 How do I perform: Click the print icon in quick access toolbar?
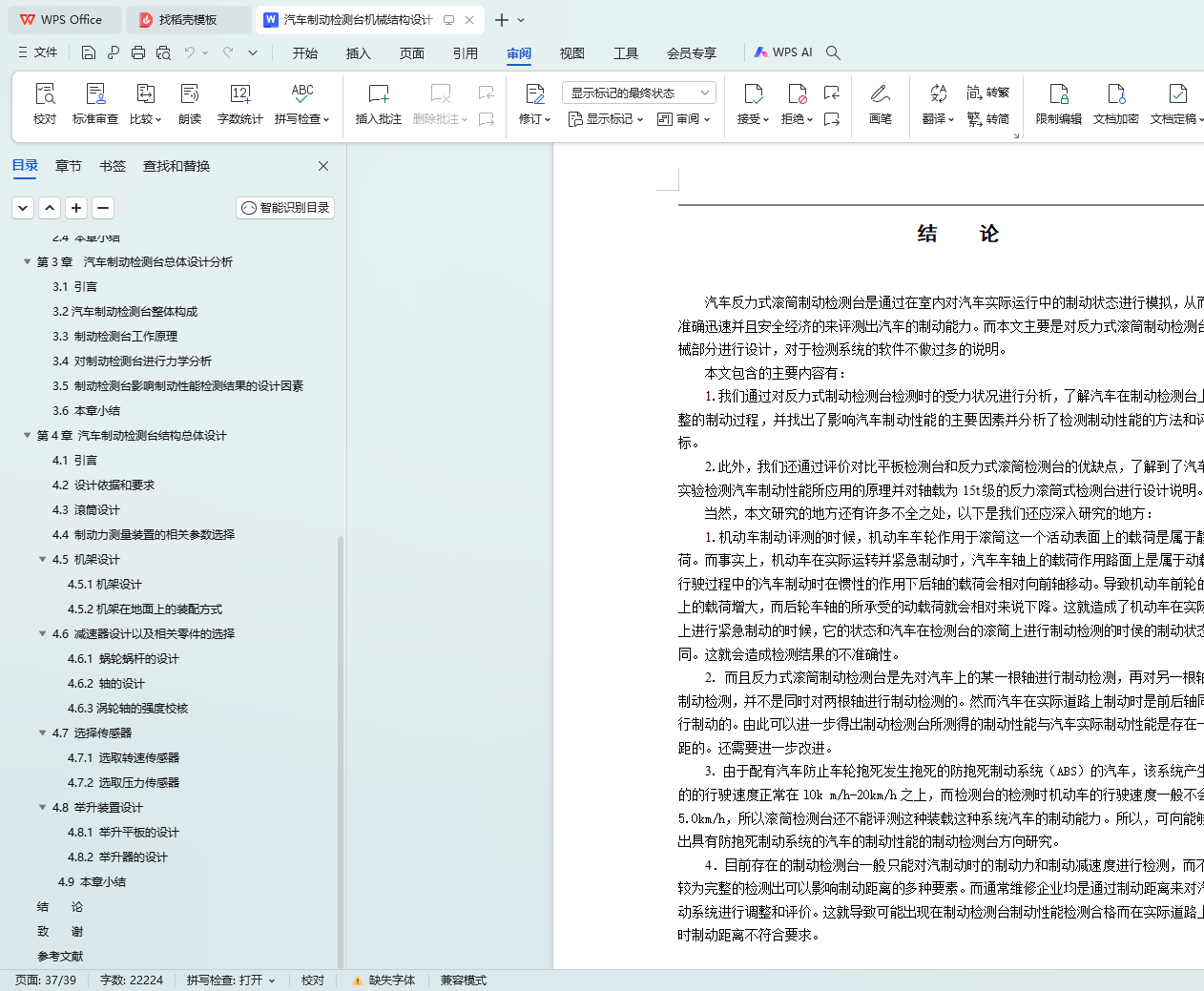click(x=138, y=52)
